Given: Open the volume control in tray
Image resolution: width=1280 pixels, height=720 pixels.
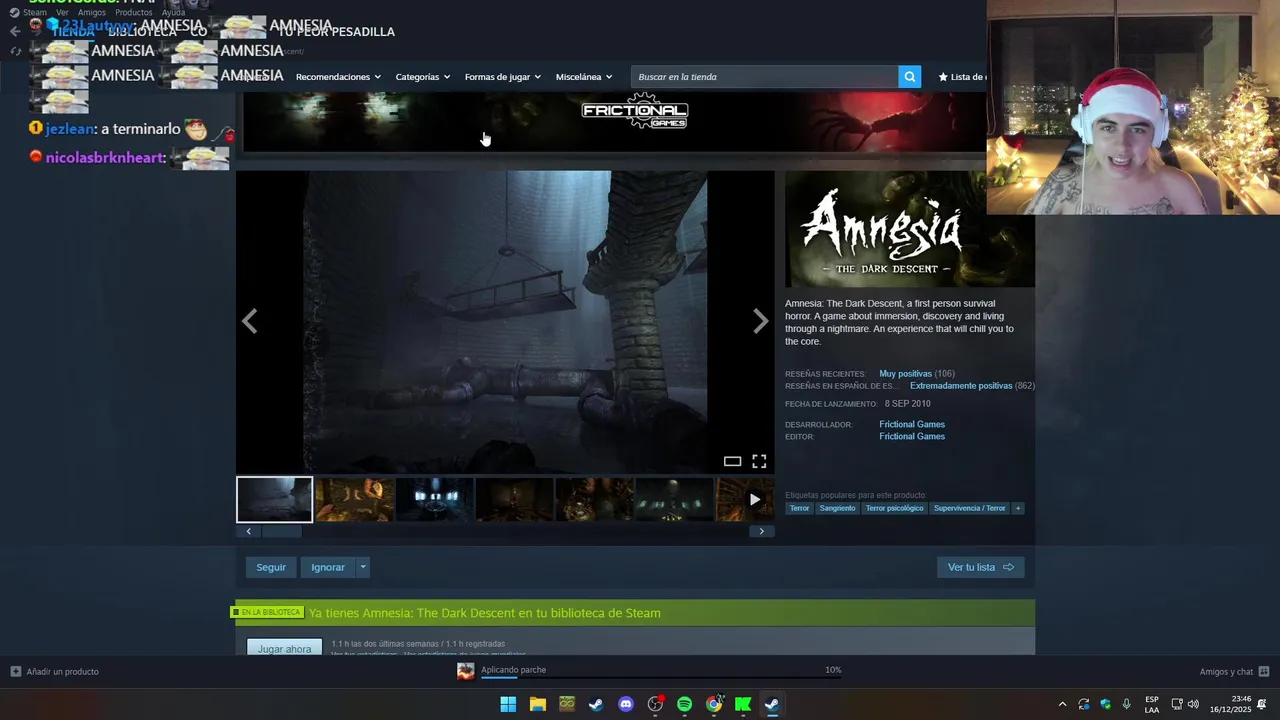Looking at the screenshot, I should click(x=1193, y=704).
